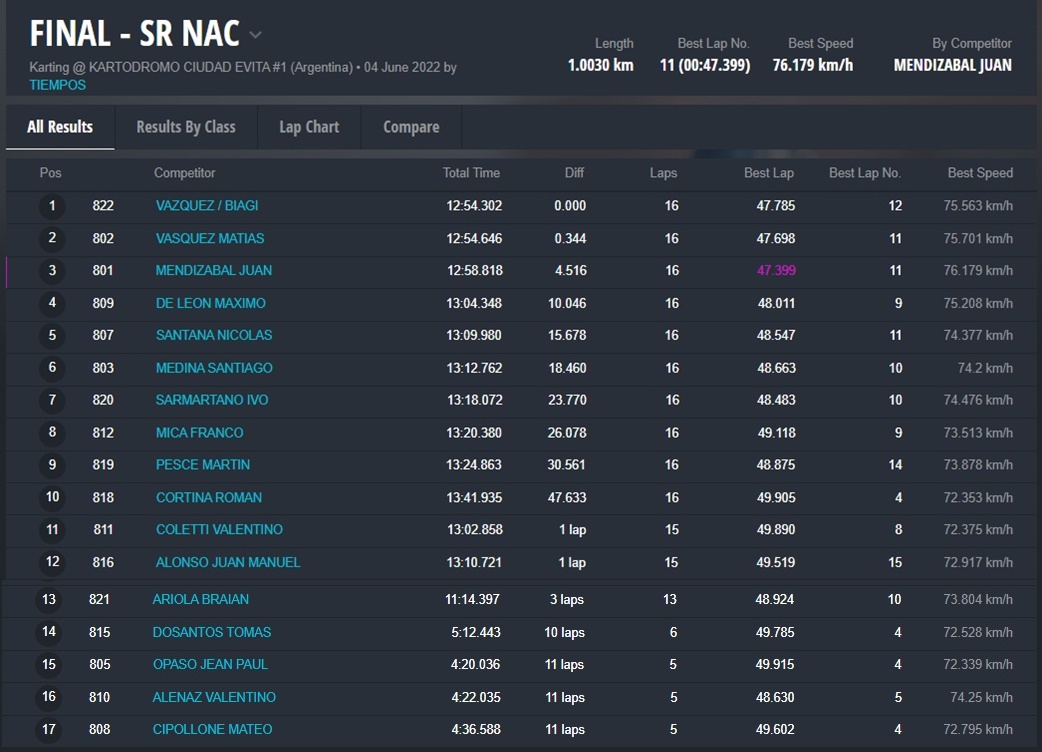This screenshot has width=1042, height=752.
Task: Click the position 17 circle badge
Action: coord(49,730)
